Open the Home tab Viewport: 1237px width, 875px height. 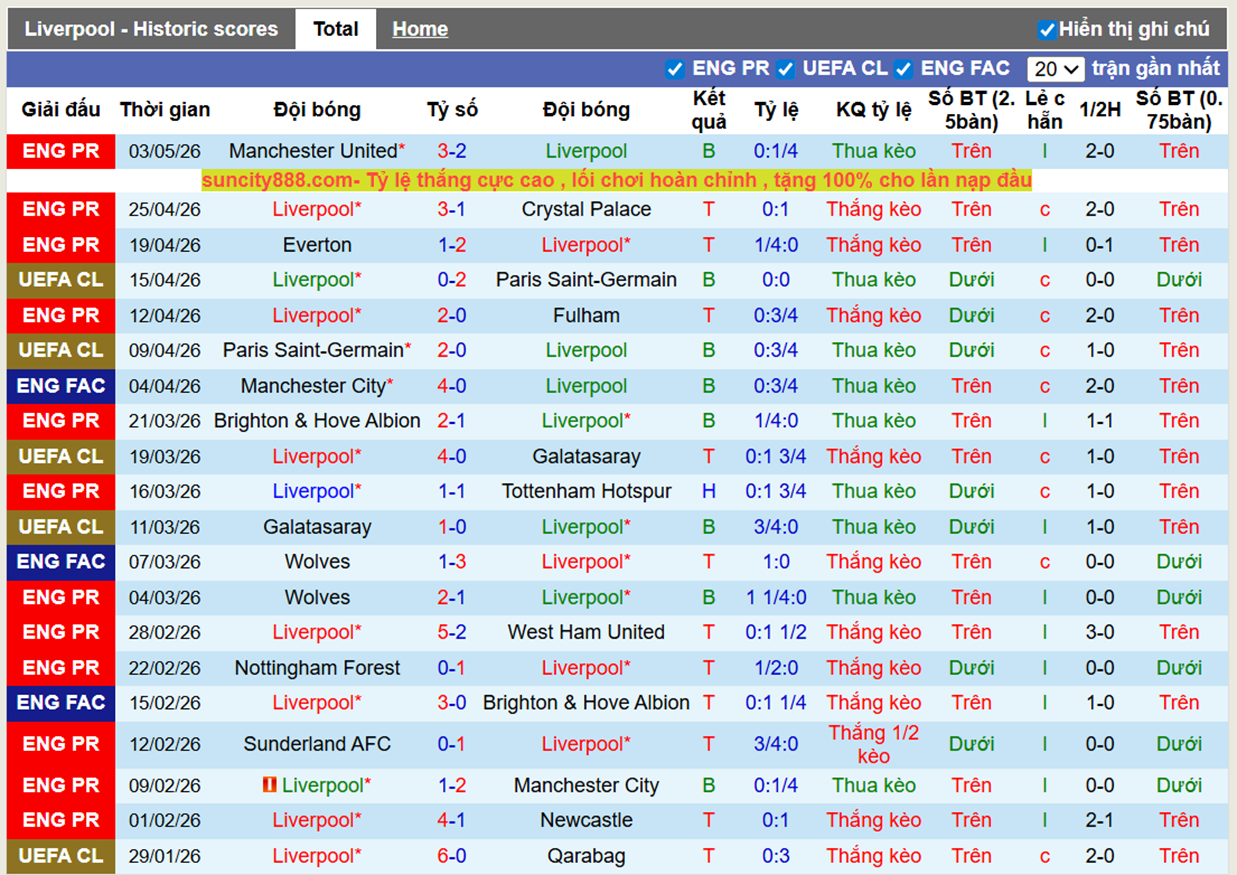click(x=420, y=29)
